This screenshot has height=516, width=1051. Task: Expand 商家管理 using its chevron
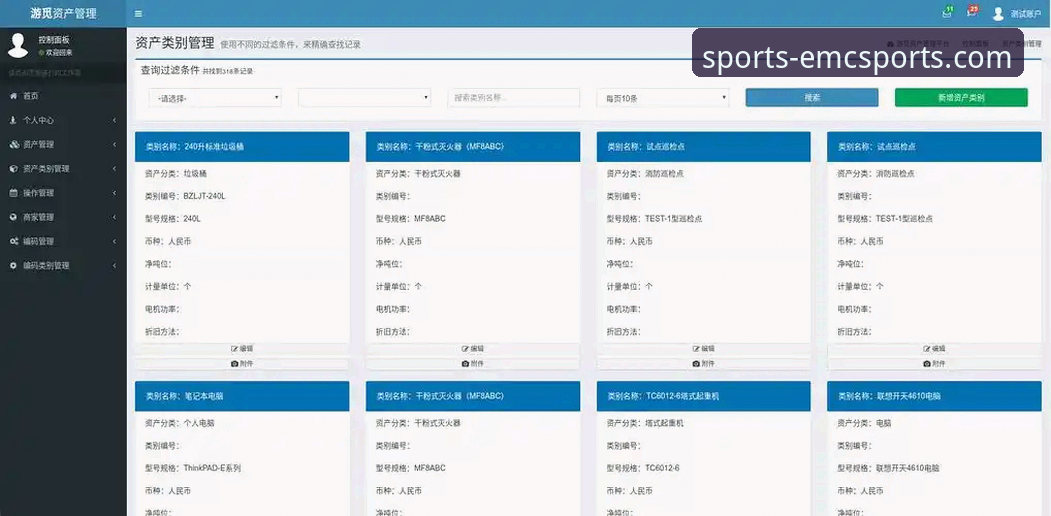coord(115,217)
